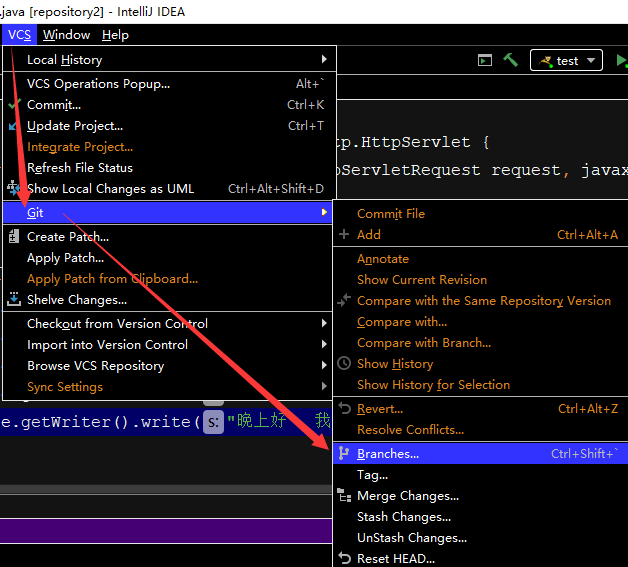
Task: Click the Merge Changes icon
Action: (344, 495)
